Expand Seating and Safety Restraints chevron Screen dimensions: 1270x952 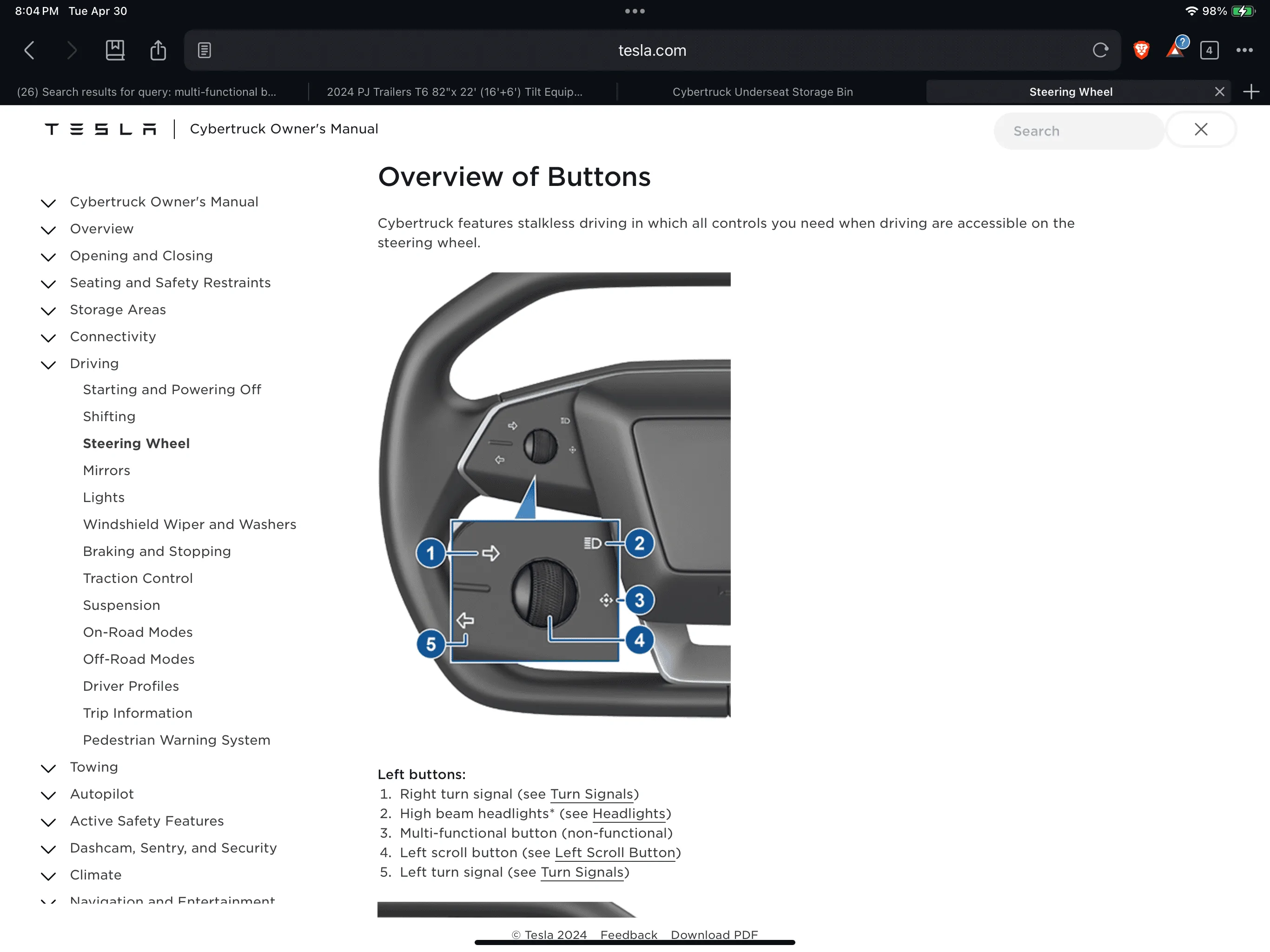click(x=48, y=284)
